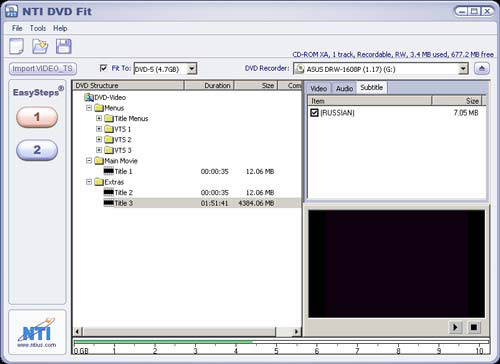The height and width of the screenshot is (364, 500).
Task: Open the DVD Recorder ASUS DRW-1608P dropdown
Action: coord(463,69)
